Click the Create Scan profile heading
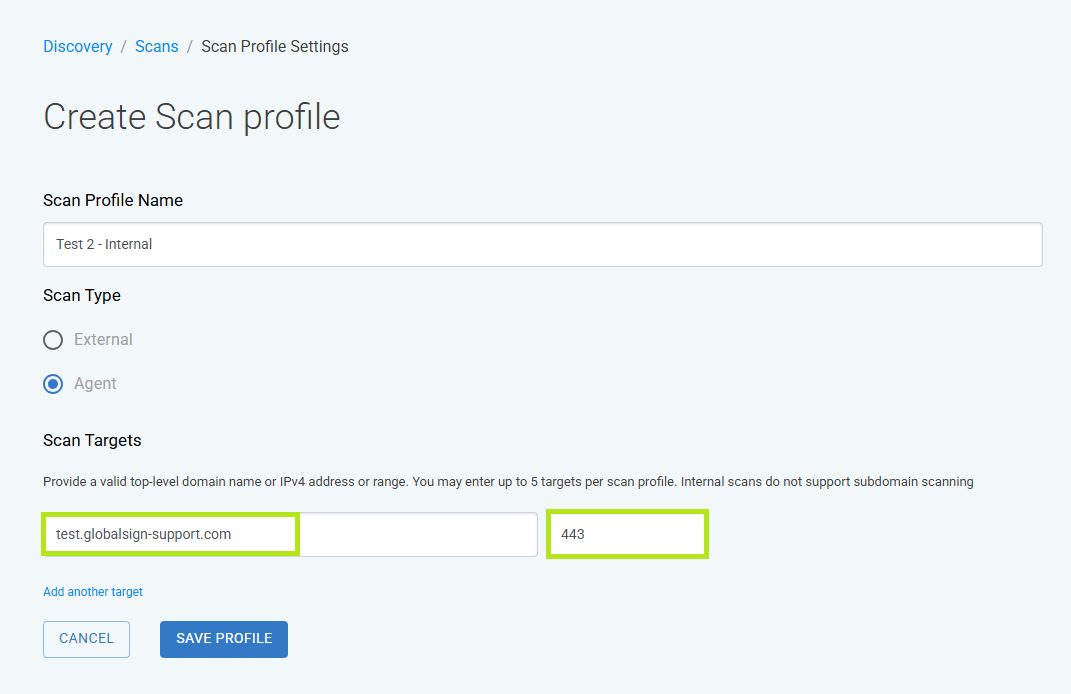 coord(191,117)
